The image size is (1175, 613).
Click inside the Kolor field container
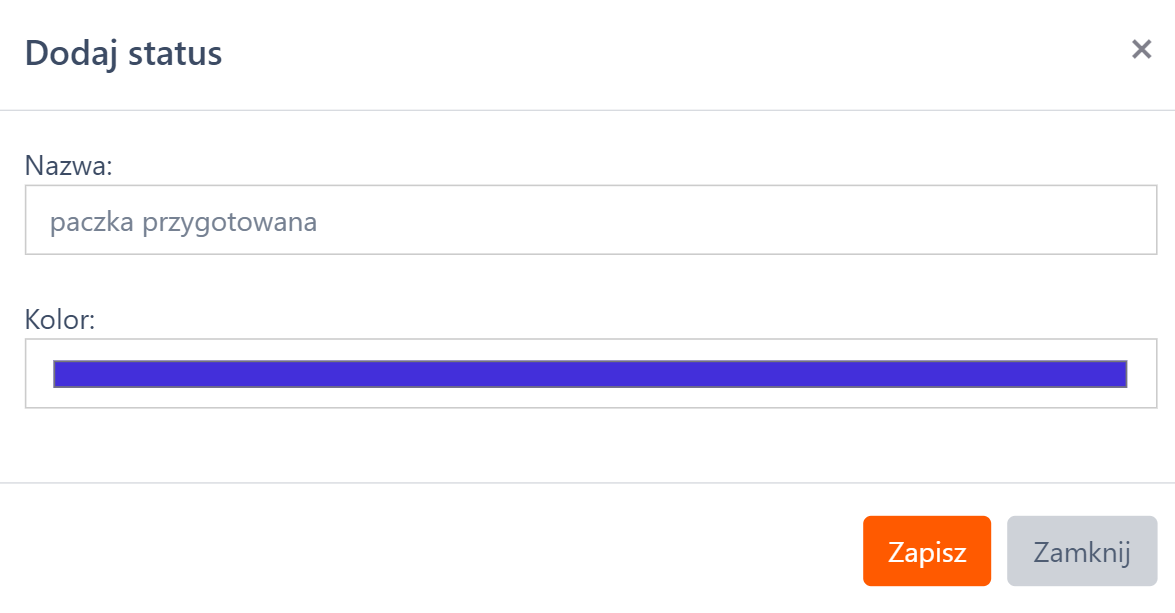pyautogui.click(x=590, y=374)
